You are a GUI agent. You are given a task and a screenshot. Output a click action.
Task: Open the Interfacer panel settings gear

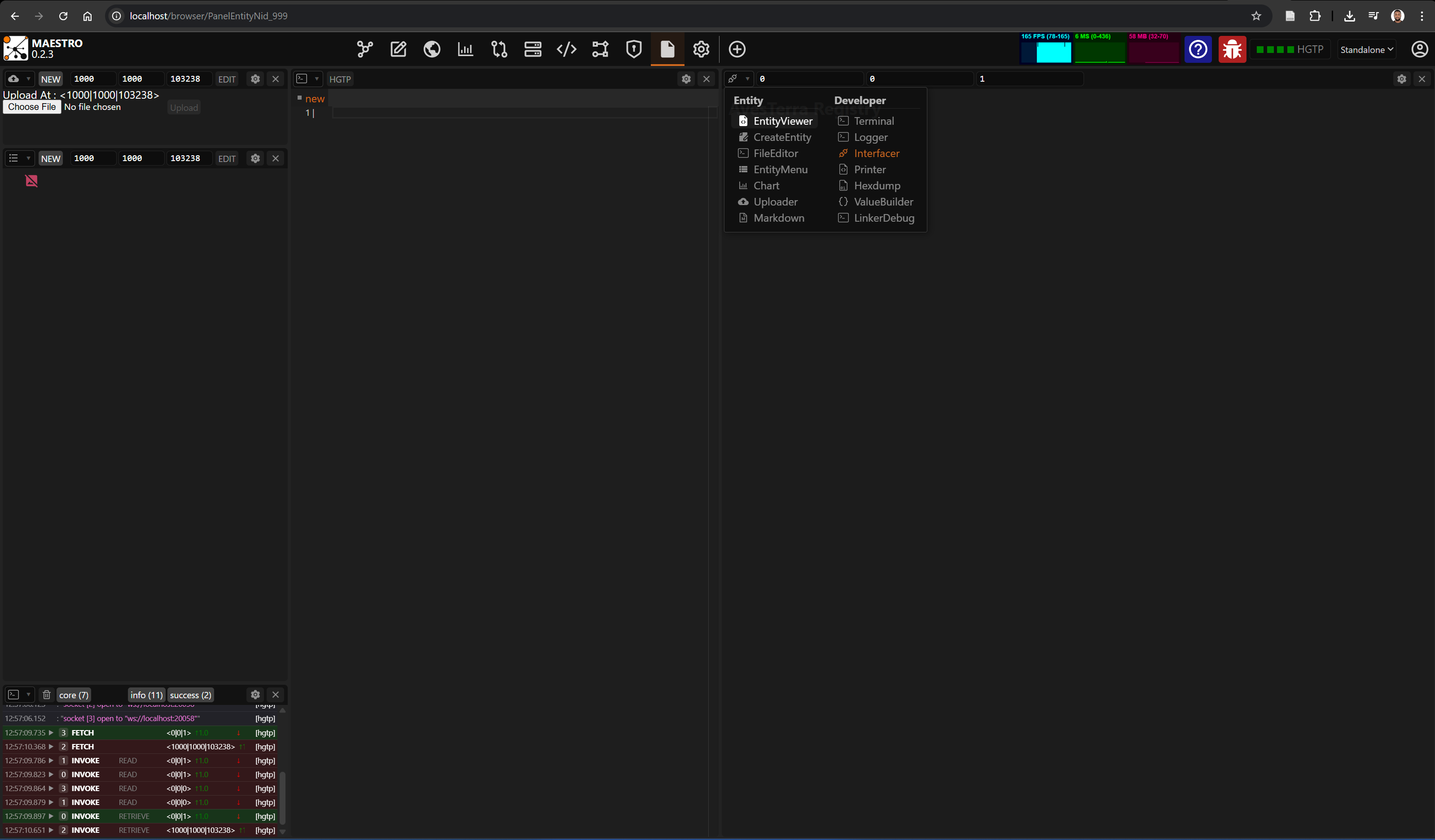pyautogui.click(x=1401, y=79)
